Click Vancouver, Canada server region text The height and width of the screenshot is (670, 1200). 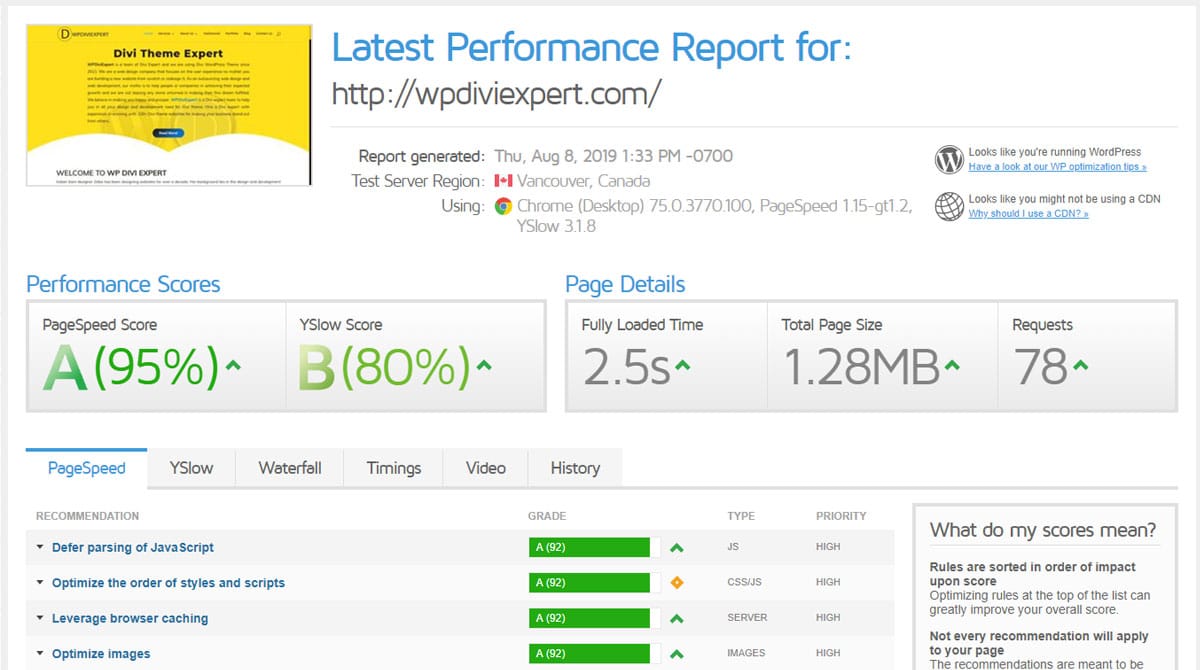583,181
